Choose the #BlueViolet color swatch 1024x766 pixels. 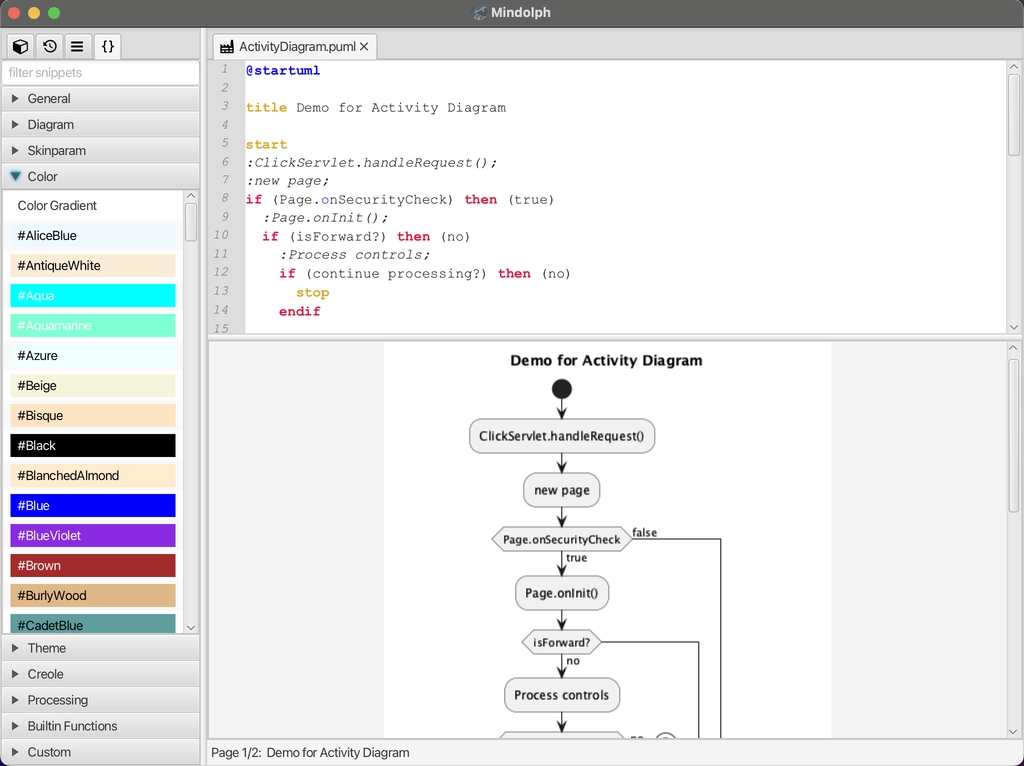click(93, 536)
